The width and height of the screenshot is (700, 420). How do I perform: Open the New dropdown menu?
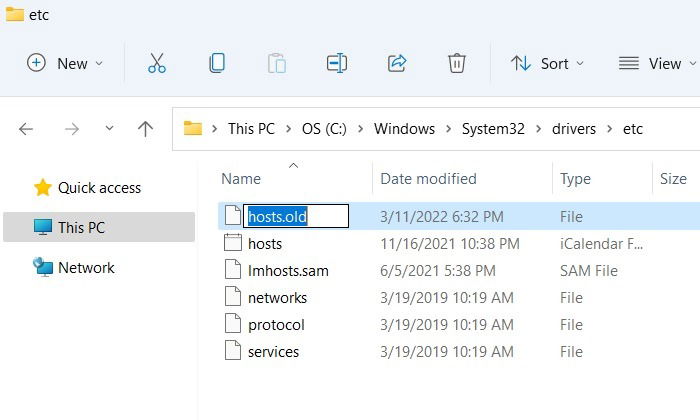pos(65,63)
